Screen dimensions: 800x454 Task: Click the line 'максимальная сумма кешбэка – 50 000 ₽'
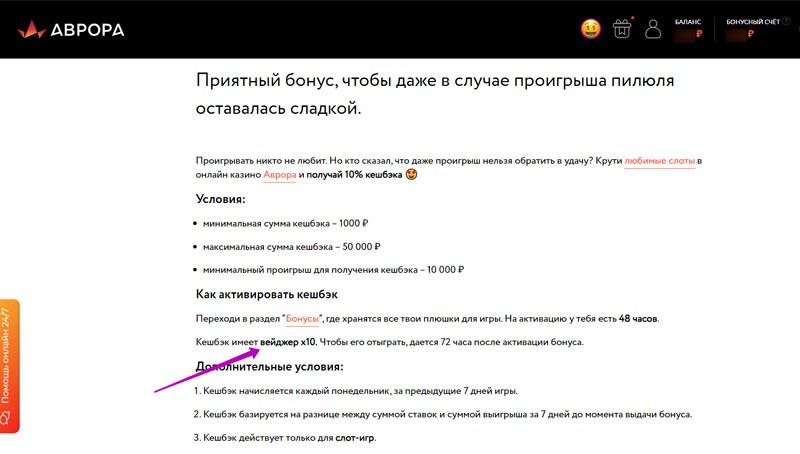tap(291, 247)
